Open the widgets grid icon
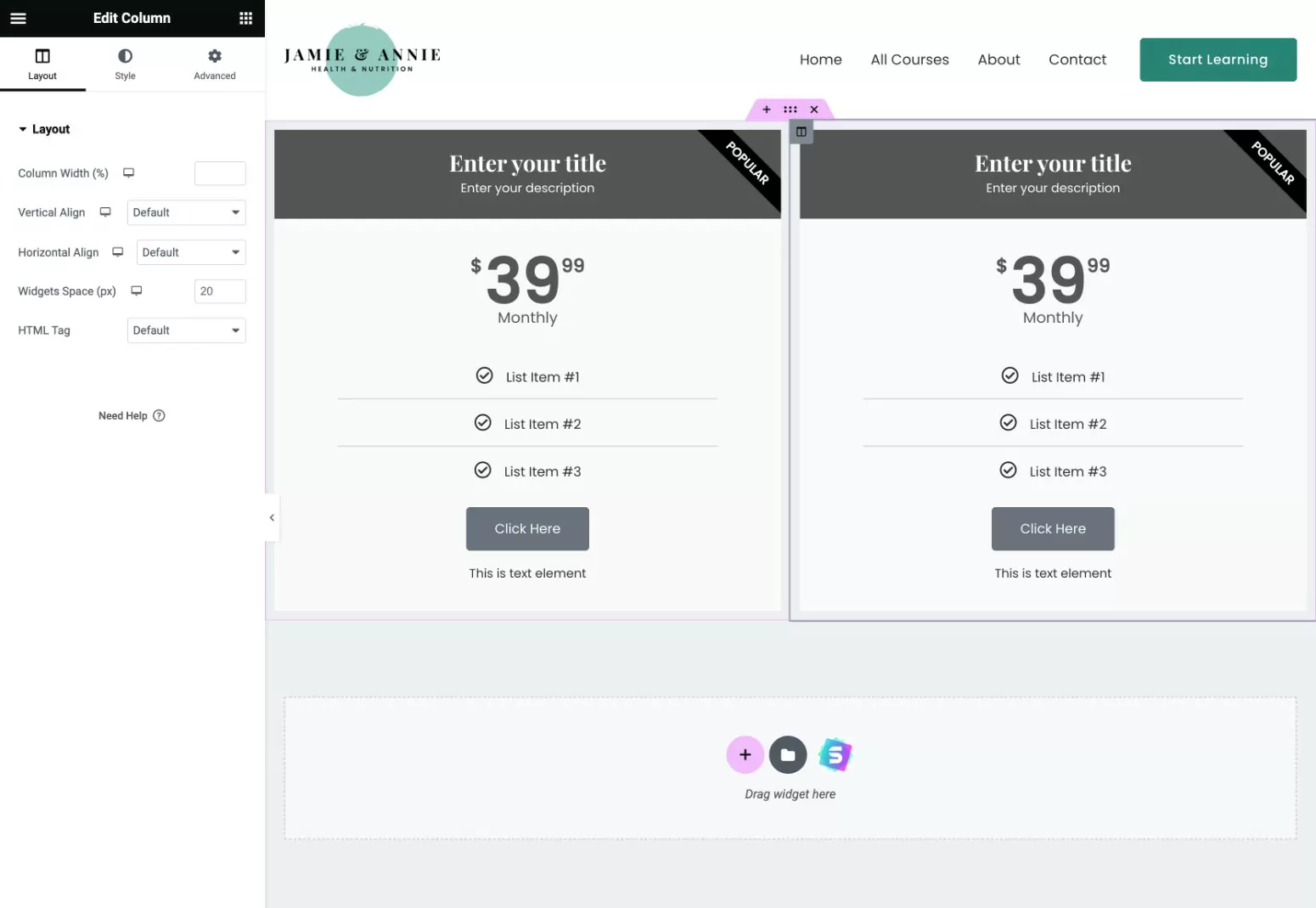Viewport: 1316px width, 908px height. 245,18
